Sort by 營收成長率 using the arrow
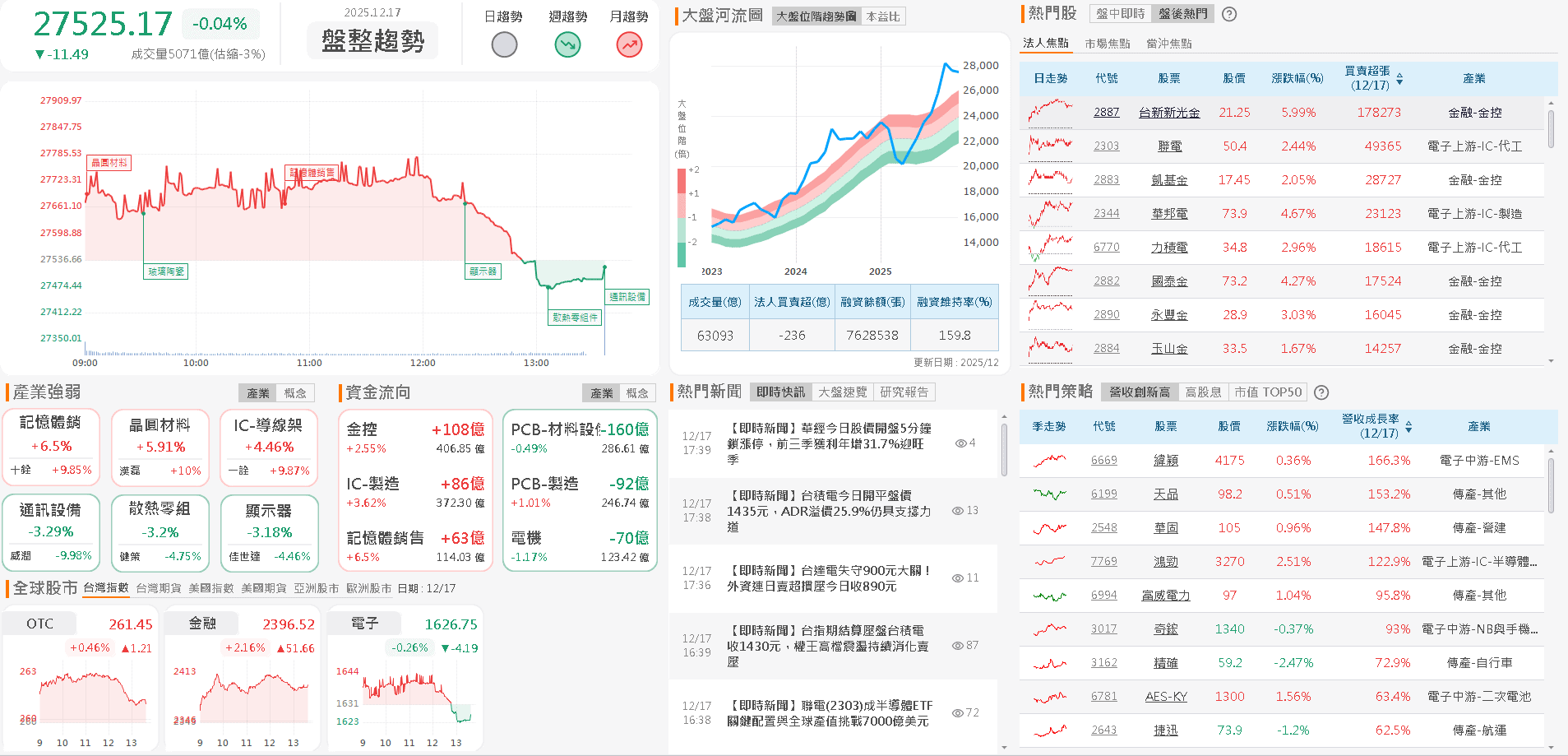This screenshot has width=1568, height=756. point(1408,427)
